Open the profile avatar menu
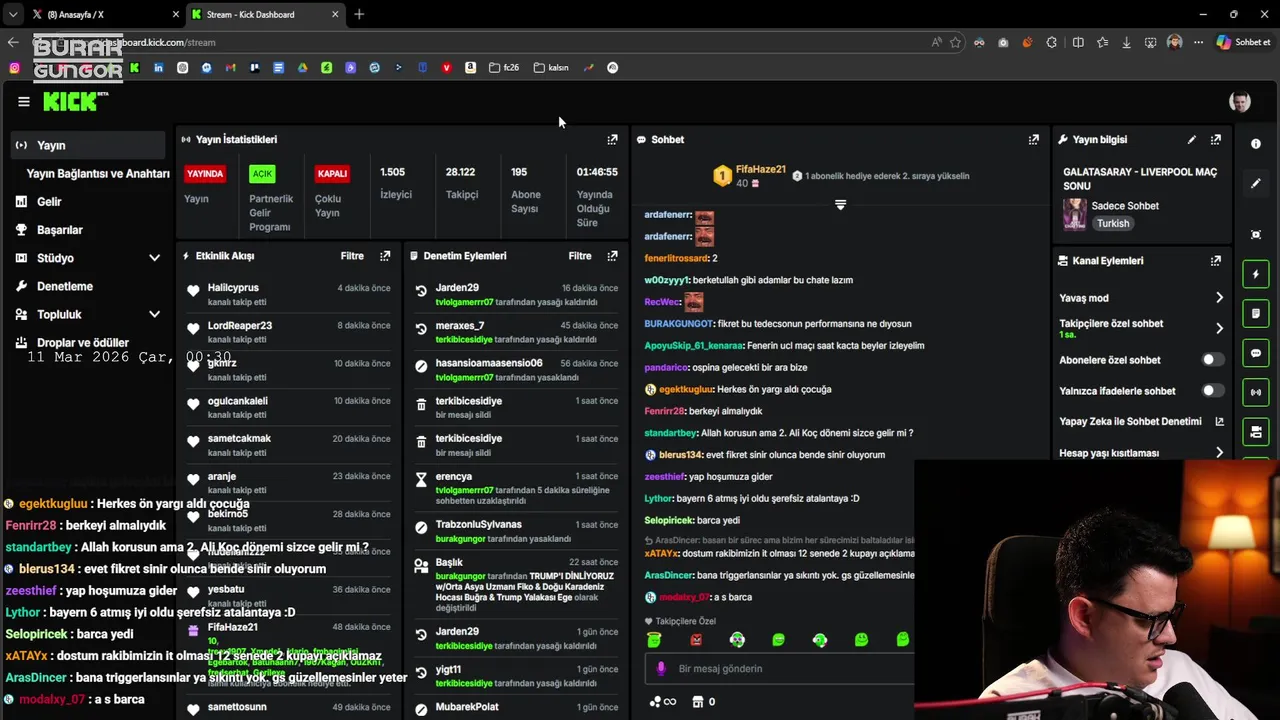 click(1240, 102)
